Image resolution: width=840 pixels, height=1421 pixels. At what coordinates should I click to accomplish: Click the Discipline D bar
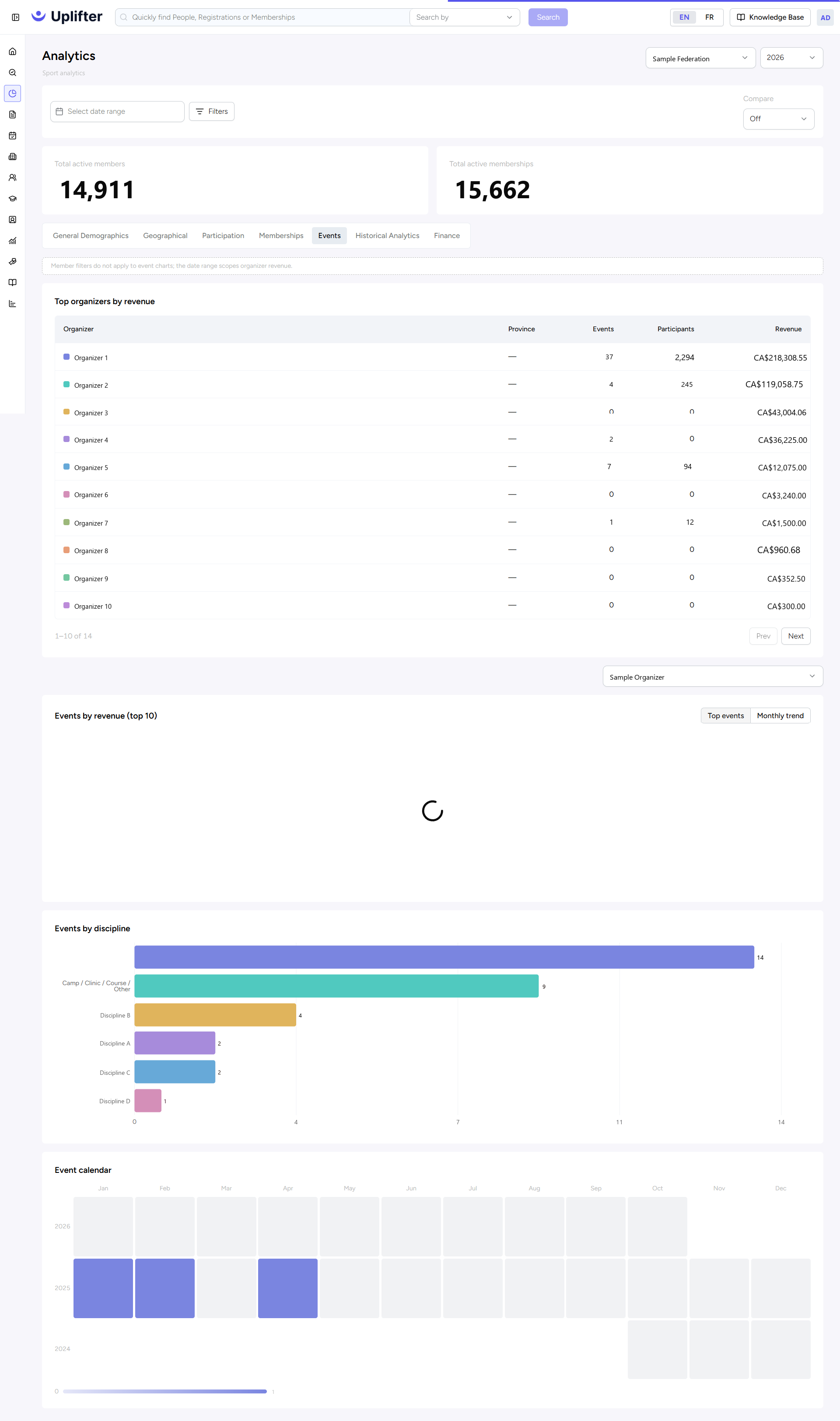(x=148, y=1101)
